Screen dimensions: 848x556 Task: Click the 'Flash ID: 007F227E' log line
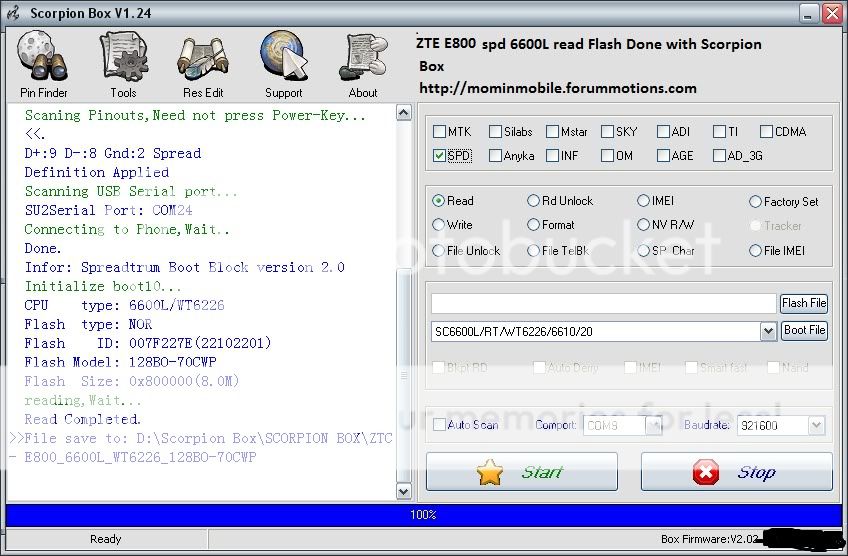point(148,343)
